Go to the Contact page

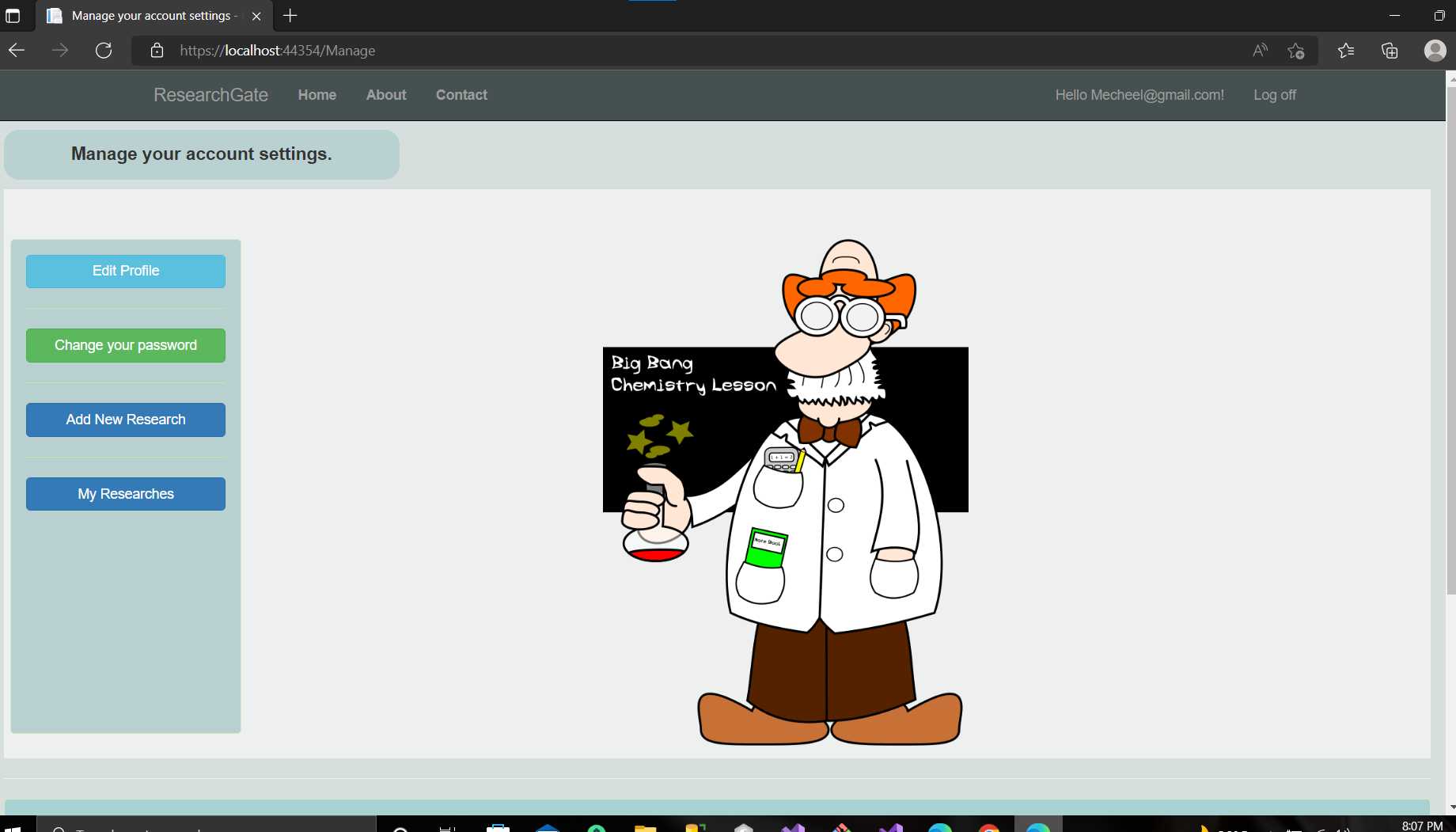[461, 95]
